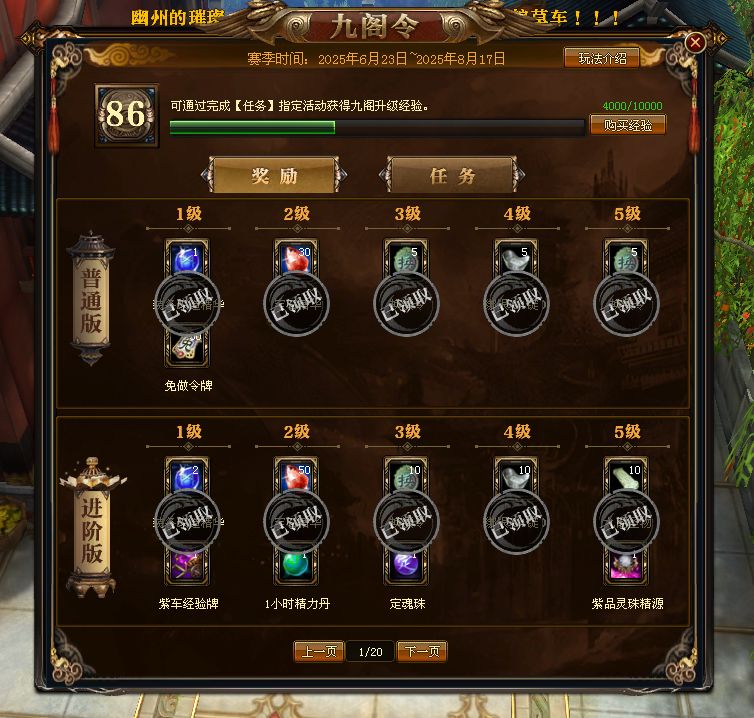This screenshot has height=718, width=754.
Task: Go back with 上一页 button
Action: pos(319,651)
